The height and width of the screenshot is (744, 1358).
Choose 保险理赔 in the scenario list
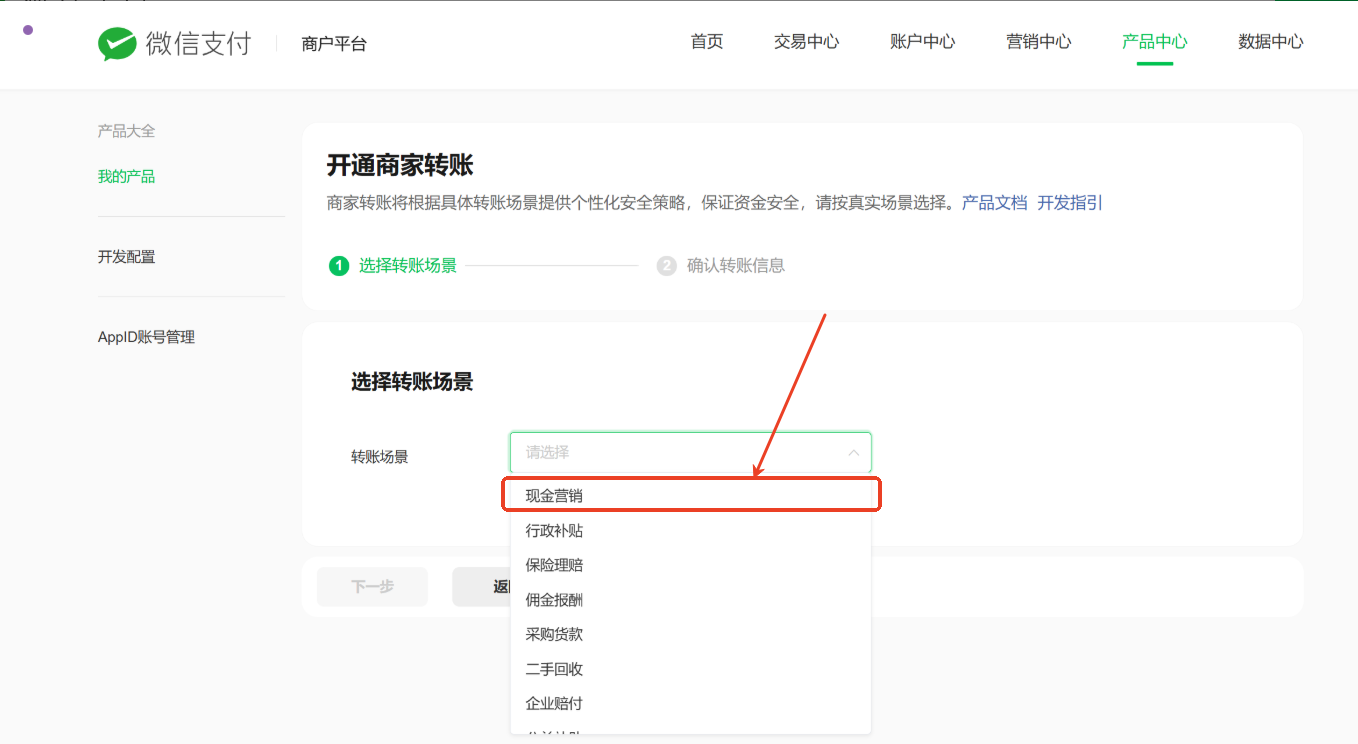690,565
